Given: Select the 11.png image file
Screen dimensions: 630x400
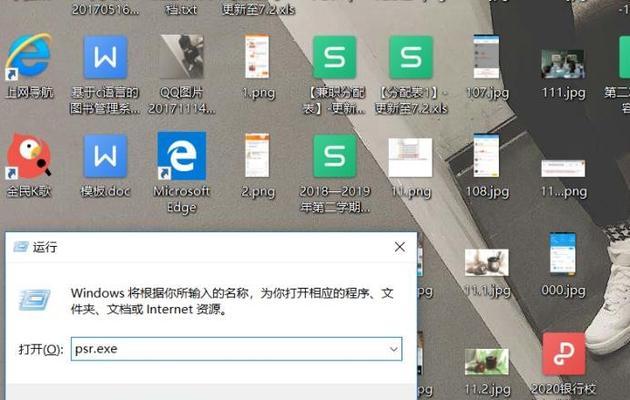Looking at the screenshot, I should (x=410, y=157).
